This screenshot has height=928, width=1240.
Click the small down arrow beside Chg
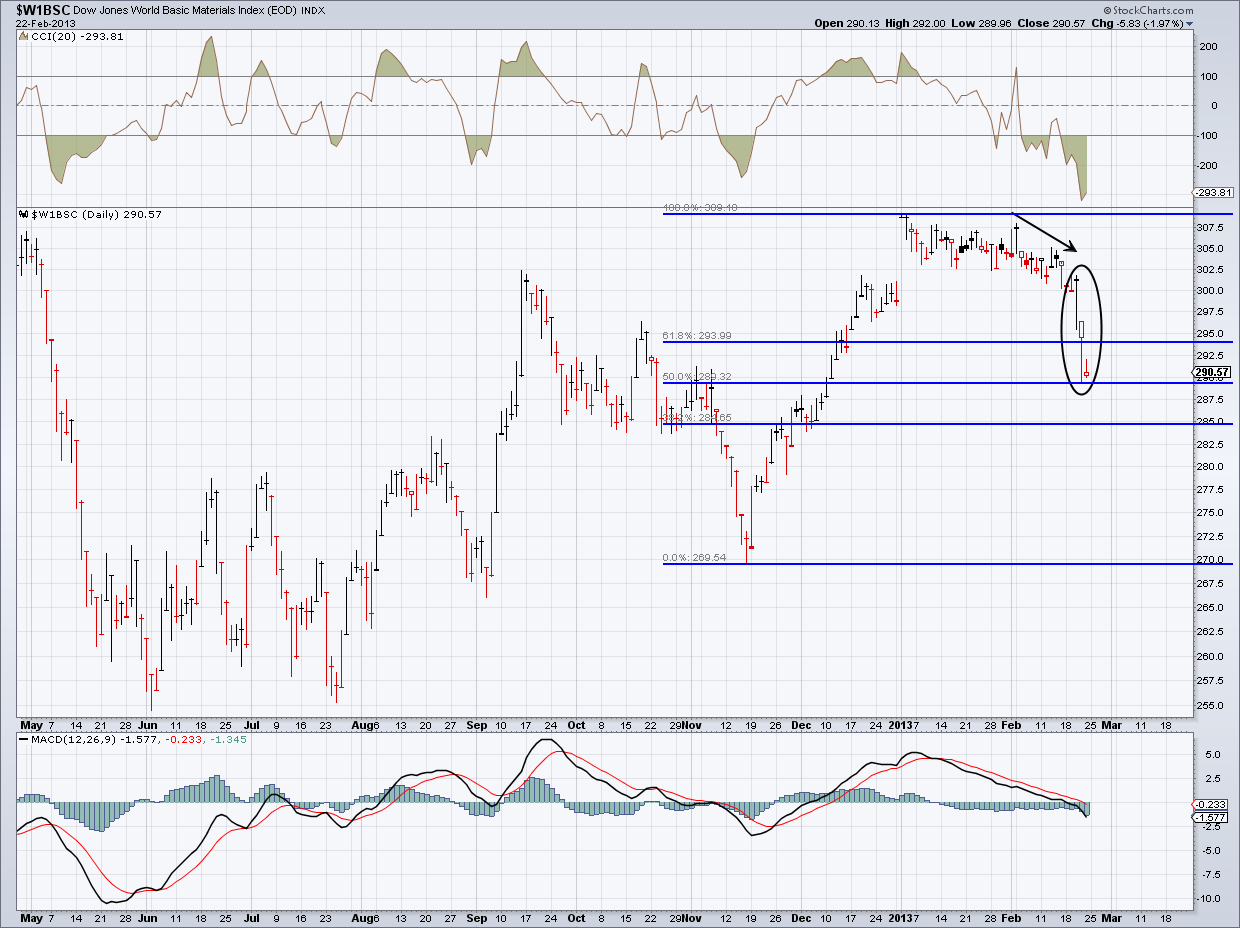(1188, 24)
